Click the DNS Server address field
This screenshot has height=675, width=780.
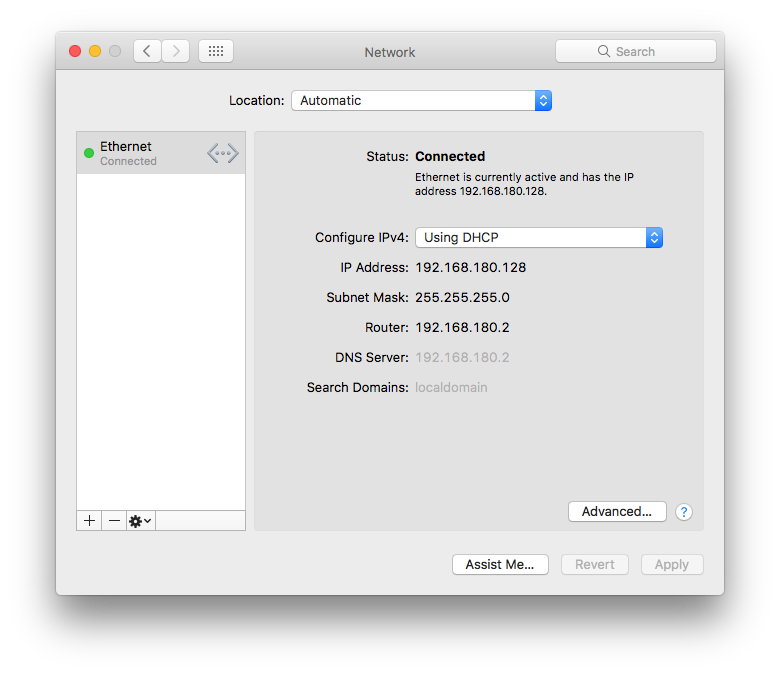coord(462,357)
